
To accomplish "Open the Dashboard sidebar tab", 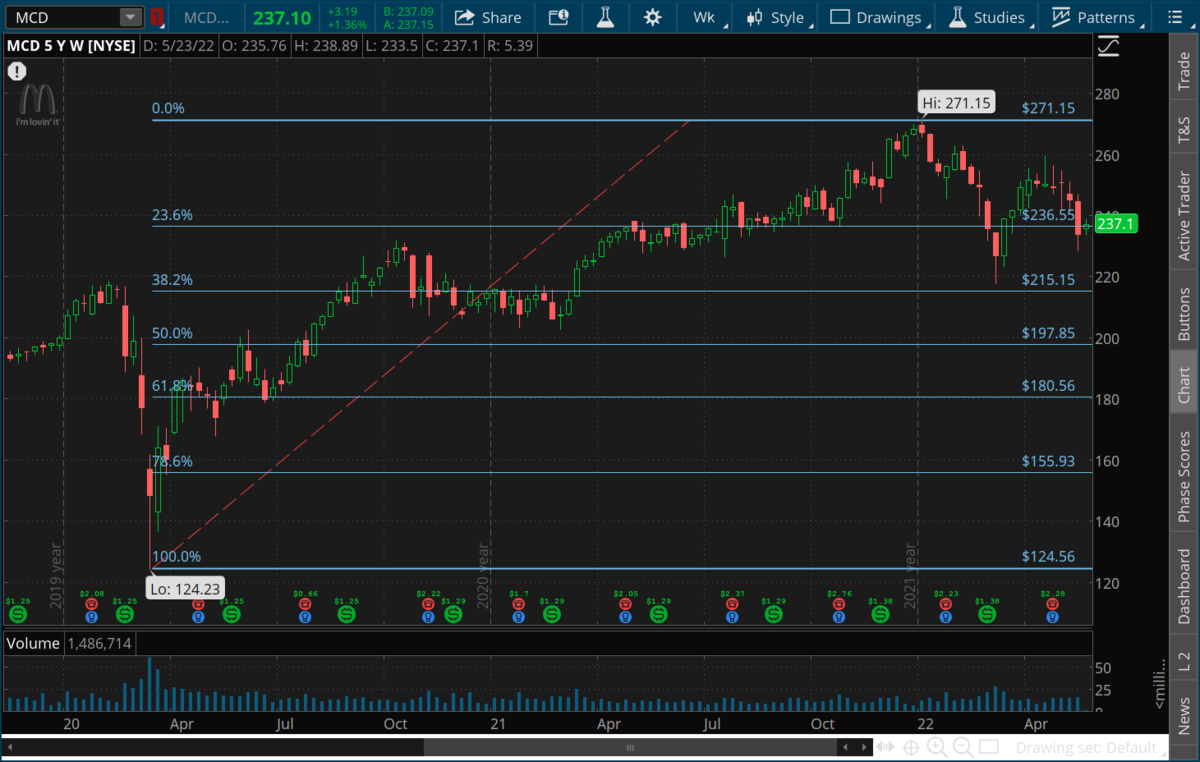I will pos(1184,586).
